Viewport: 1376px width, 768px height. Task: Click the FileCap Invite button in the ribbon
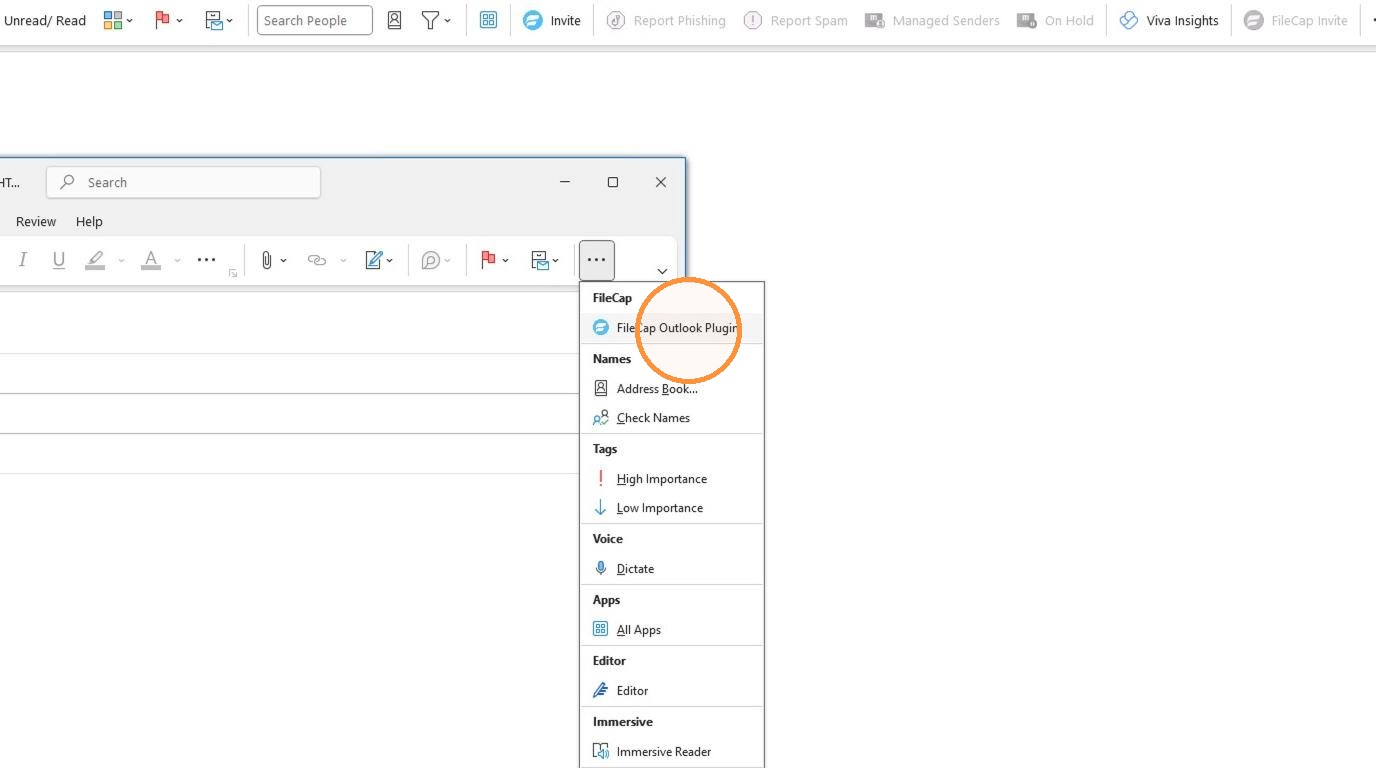[x=1296, y=20]
